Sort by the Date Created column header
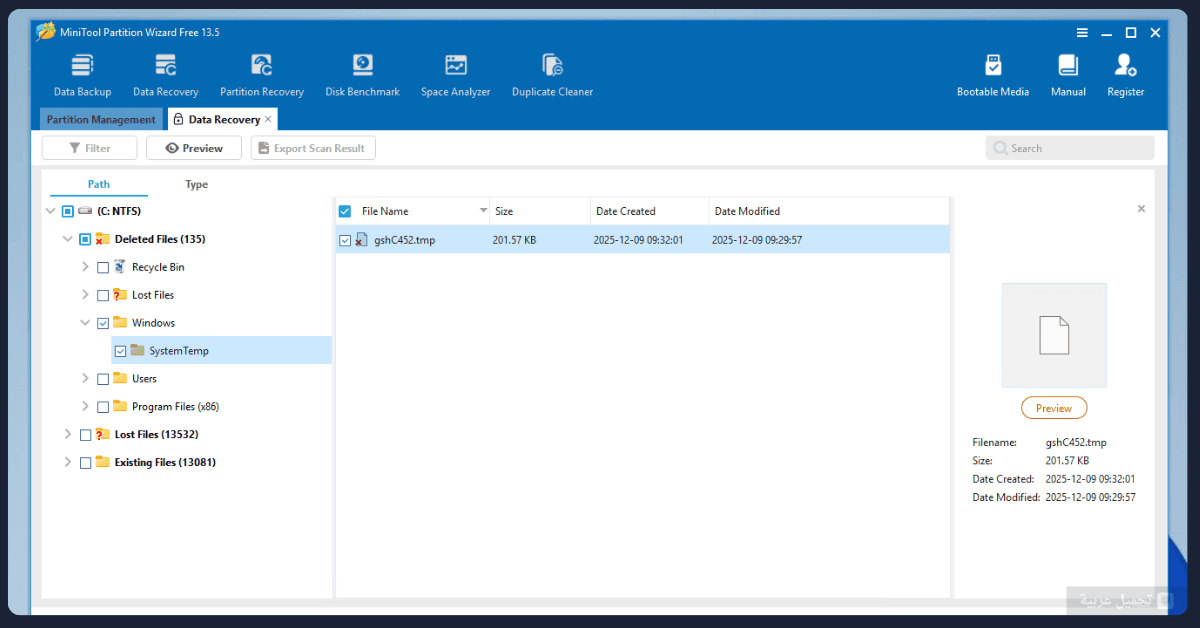This screenshot has height=628, width=1200. (x=650, y=211)
